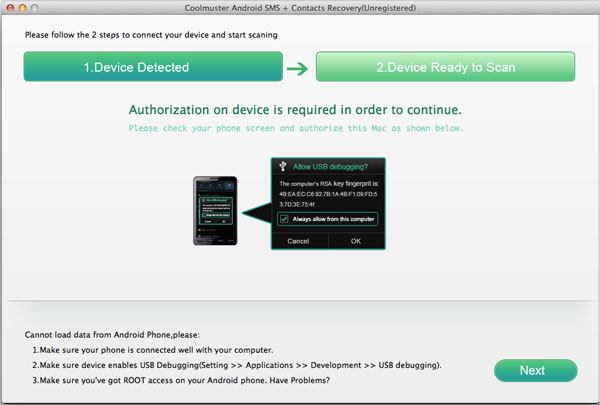Image resolution: width=600 pixels, height=405 pixels.
Task: Click the black pointer triangle beside phone
Action: (x=257, y=213)
